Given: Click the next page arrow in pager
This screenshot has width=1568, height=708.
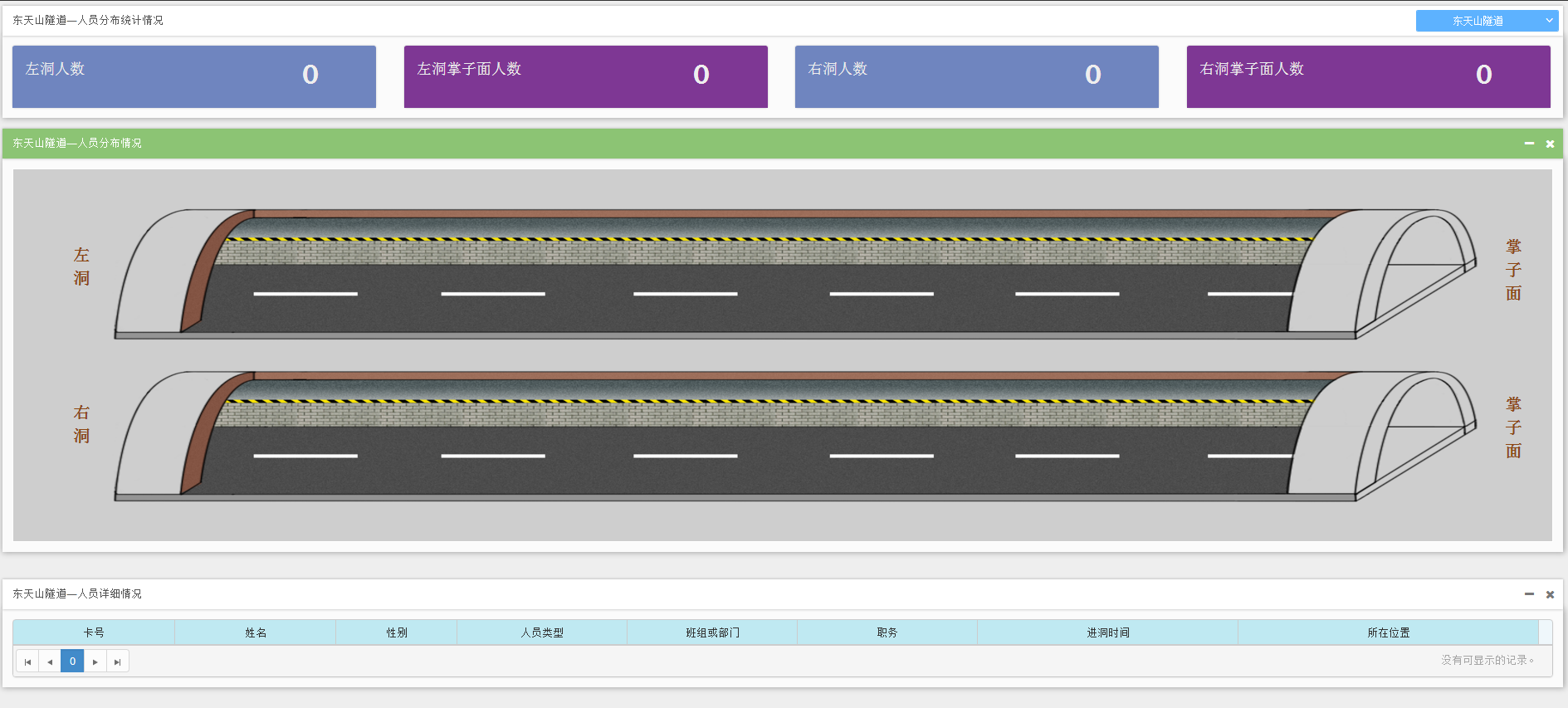Looking at the screenshot, I should pyautogui.click(x=95, y=662).
